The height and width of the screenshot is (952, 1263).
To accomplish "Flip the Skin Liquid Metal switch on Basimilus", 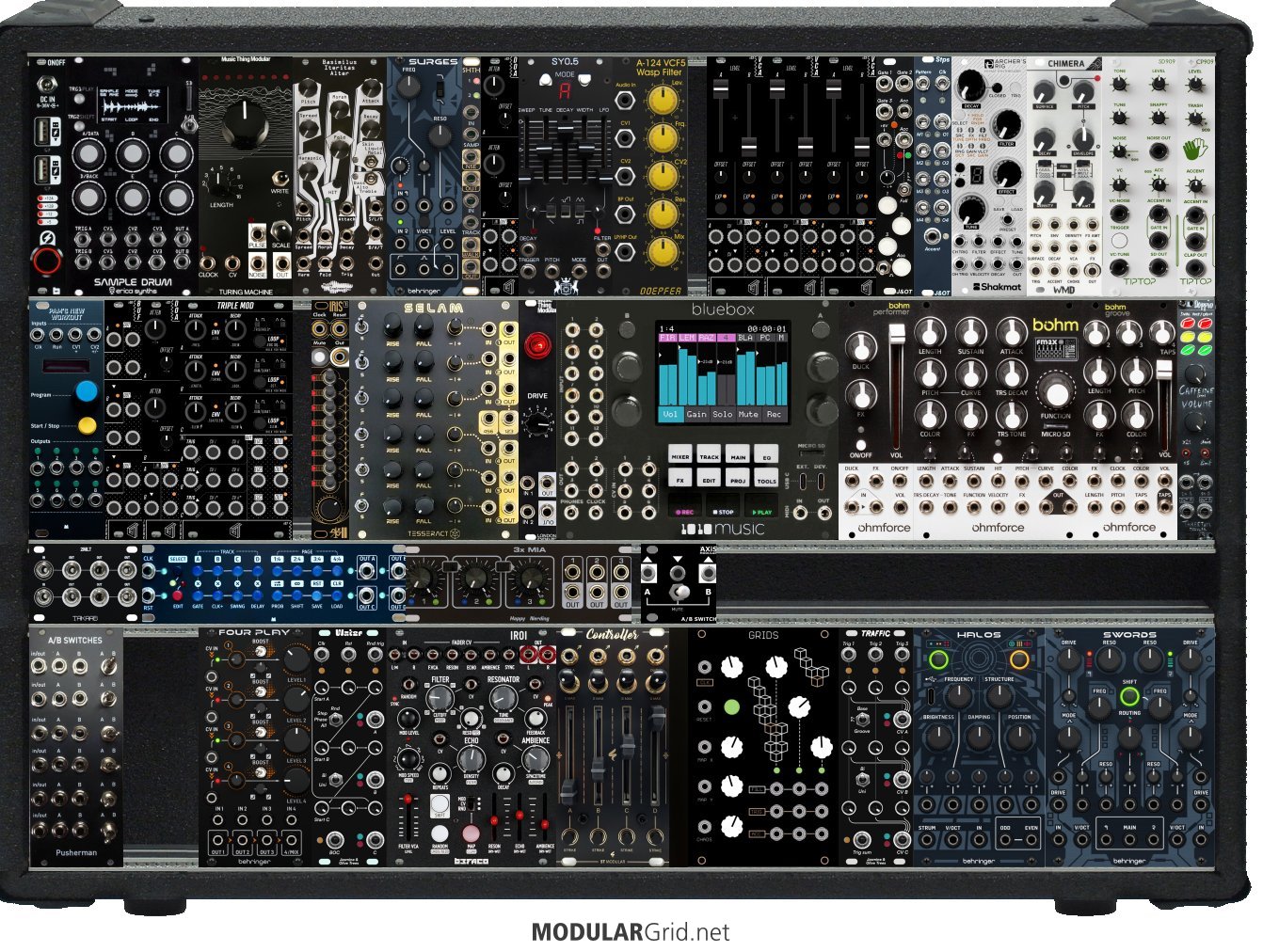I will point(372,162).
